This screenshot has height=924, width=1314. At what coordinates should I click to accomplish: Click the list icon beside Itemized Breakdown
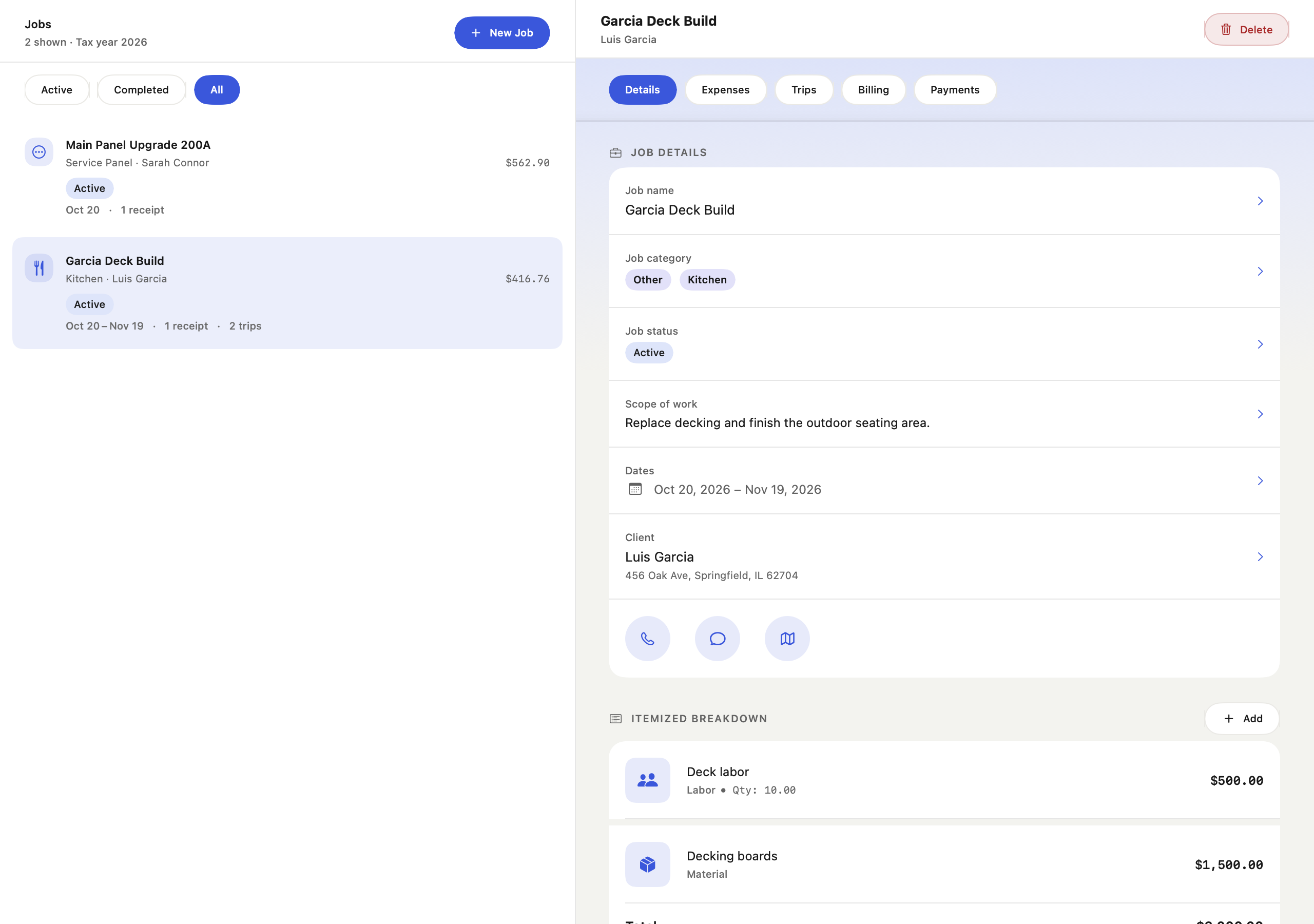click(615, 719)
